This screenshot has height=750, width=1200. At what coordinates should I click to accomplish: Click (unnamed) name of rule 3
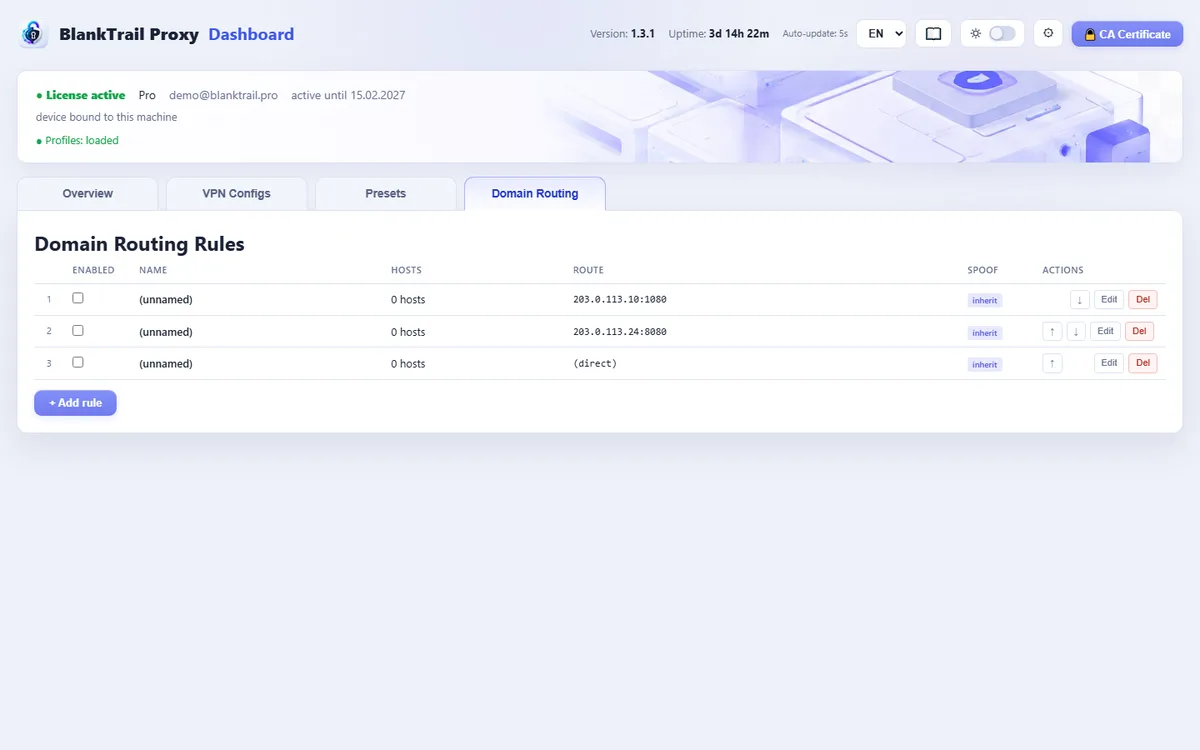coord(166,364)
